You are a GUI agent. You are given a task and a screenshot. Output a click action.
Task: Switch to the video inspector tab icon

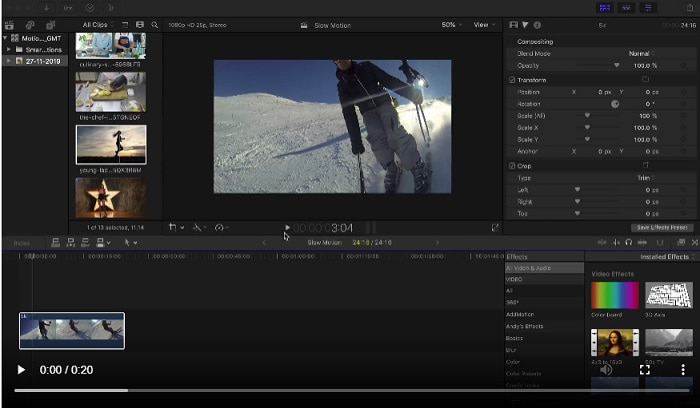pyautogui.click(x=513, y=25)
